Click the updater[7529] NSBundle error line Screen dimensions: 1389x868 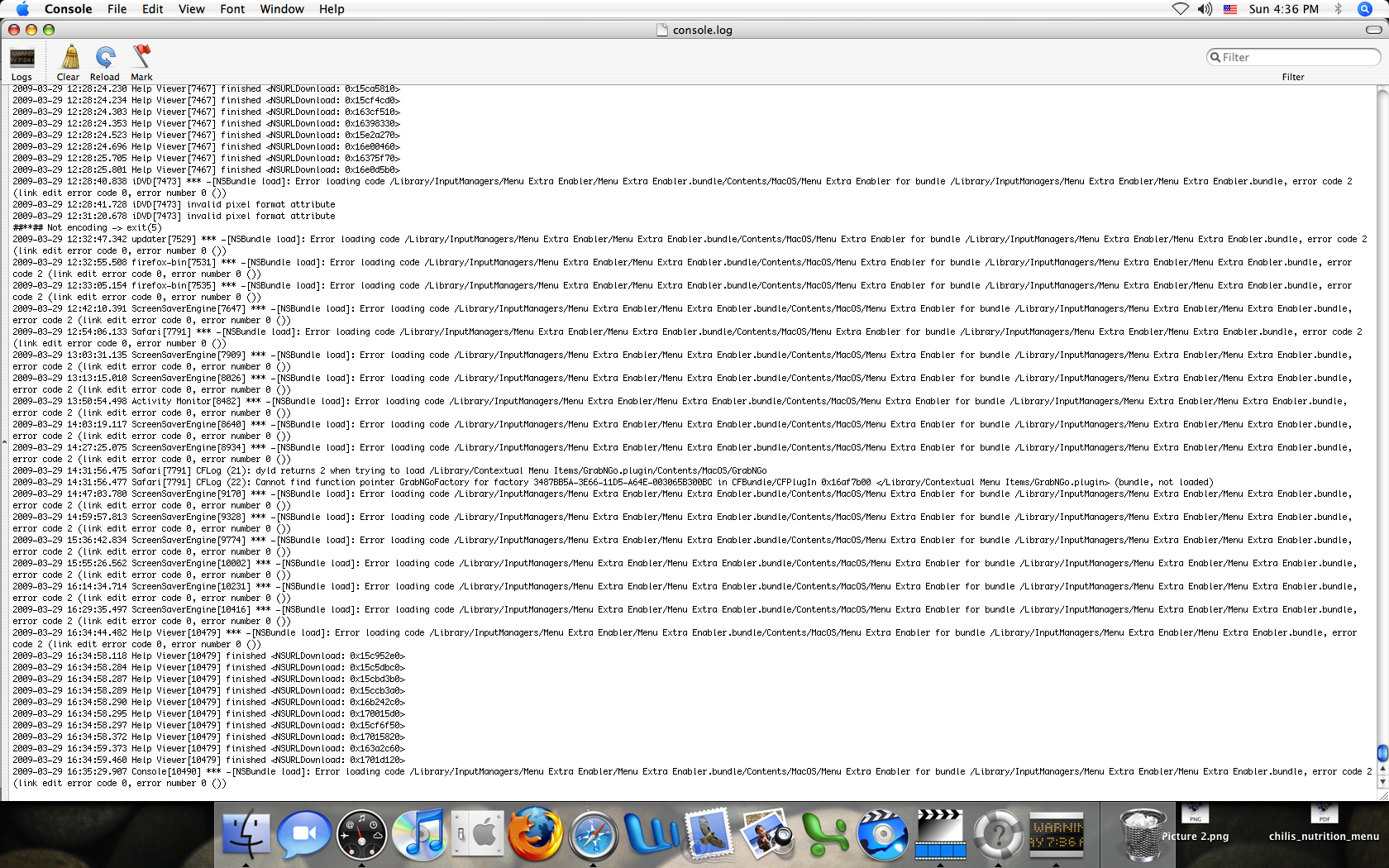tap(690, 245)
